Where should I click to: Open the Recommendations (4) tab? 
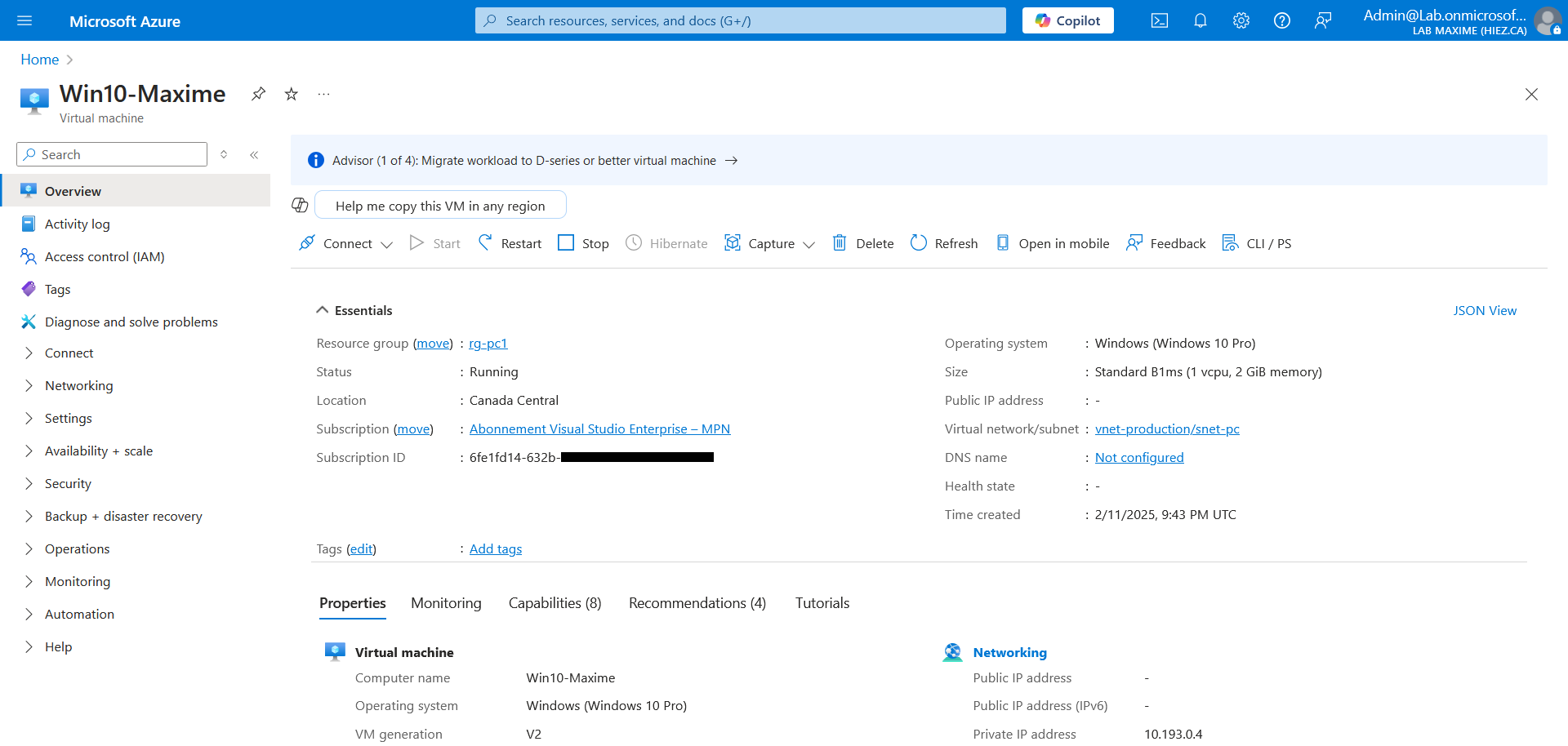(x=697, y=603)
